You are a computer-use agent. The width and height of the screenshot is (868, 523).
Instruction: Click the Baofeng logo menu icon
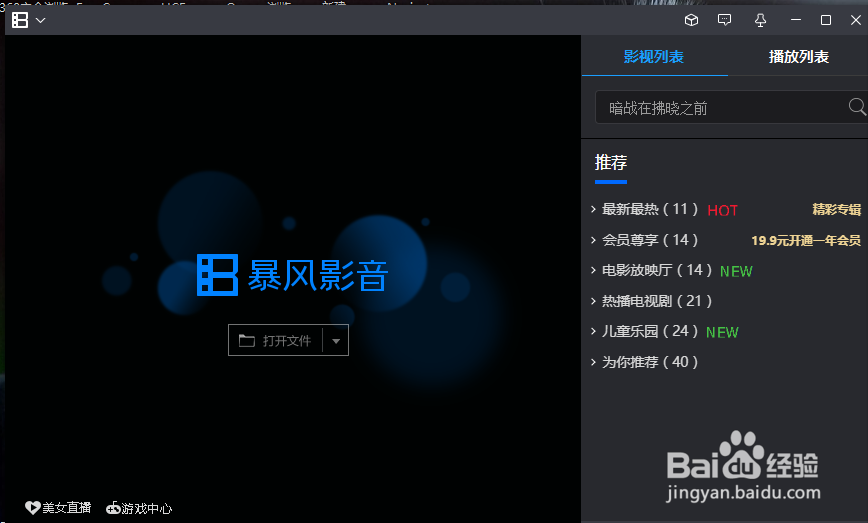point(20,20)
